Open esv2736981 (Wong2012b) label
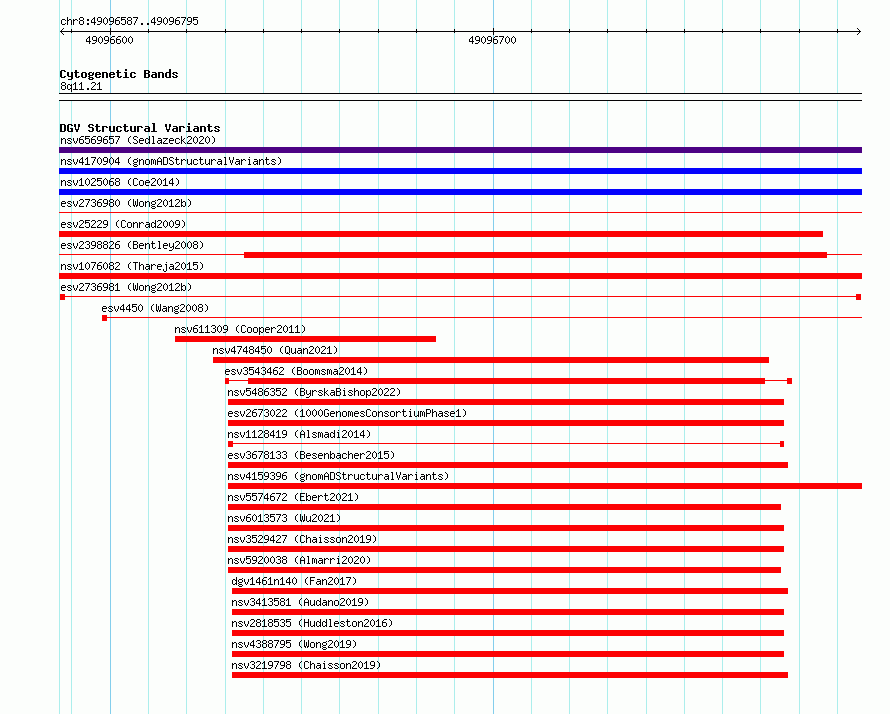The image size is (890, 714). pyautogui.click(x=126, y=287)
